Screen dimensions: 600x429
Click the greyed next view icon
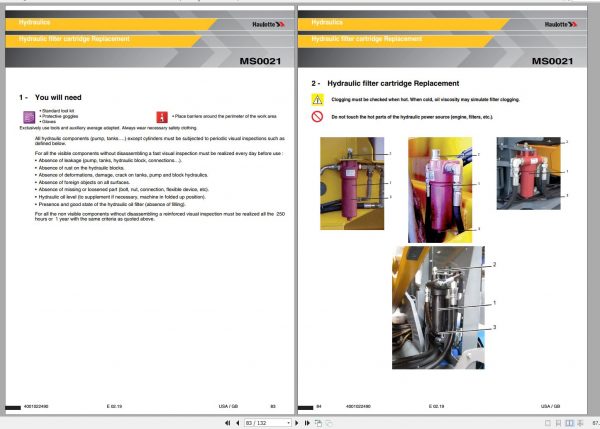click(329, 423)
